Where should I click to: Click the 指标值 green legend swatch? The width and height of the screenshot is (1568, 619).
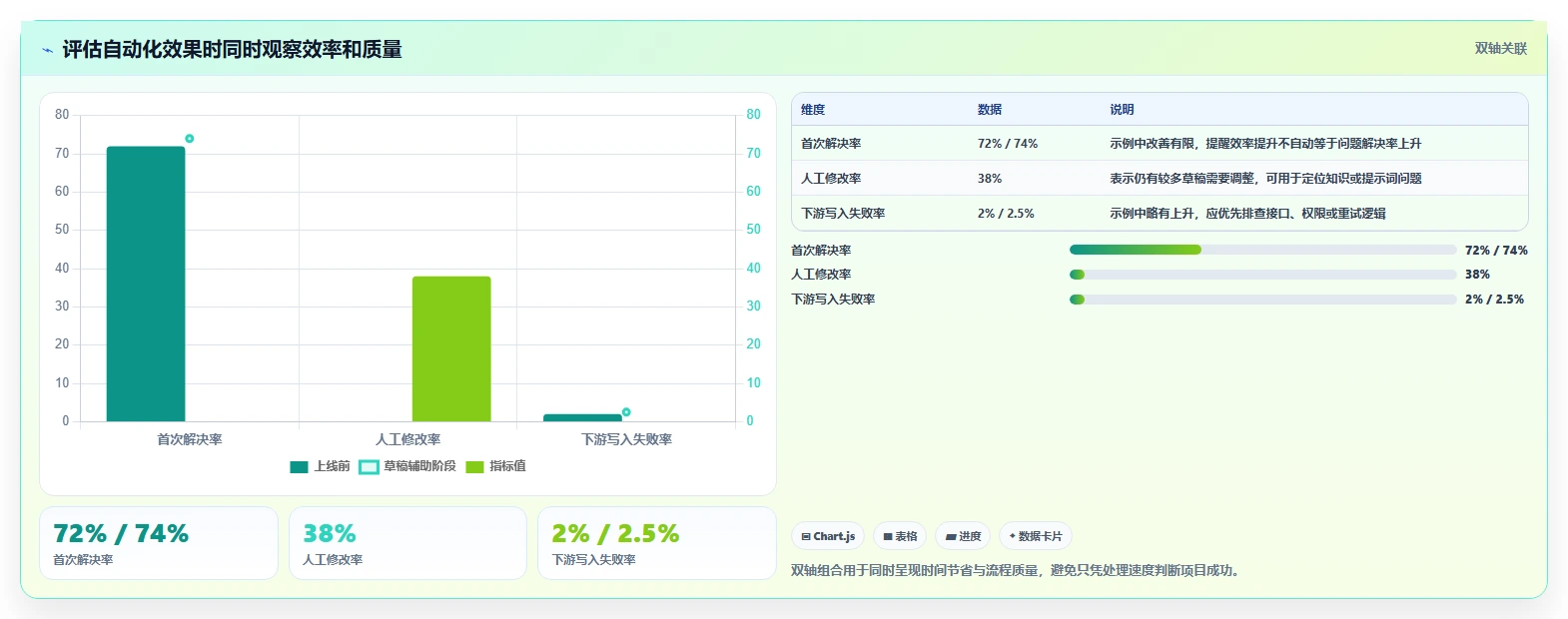tap(474, 467)
